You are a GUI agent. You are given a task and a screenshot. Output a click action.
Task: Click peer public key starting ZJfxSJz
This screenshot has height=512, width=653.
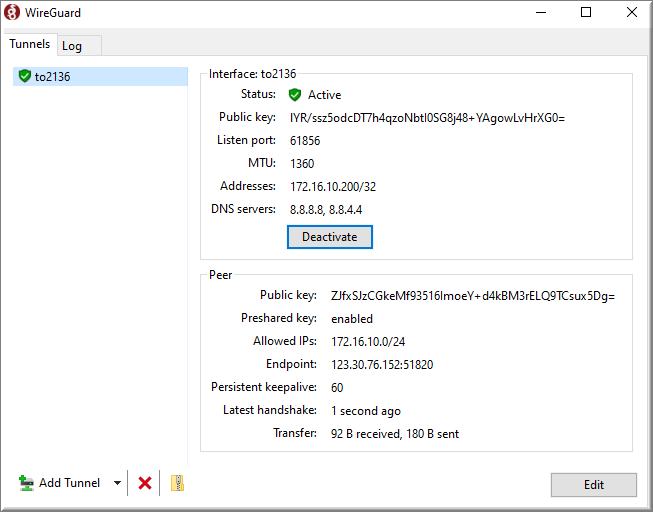pyautogui.click(x=473, y=296)
